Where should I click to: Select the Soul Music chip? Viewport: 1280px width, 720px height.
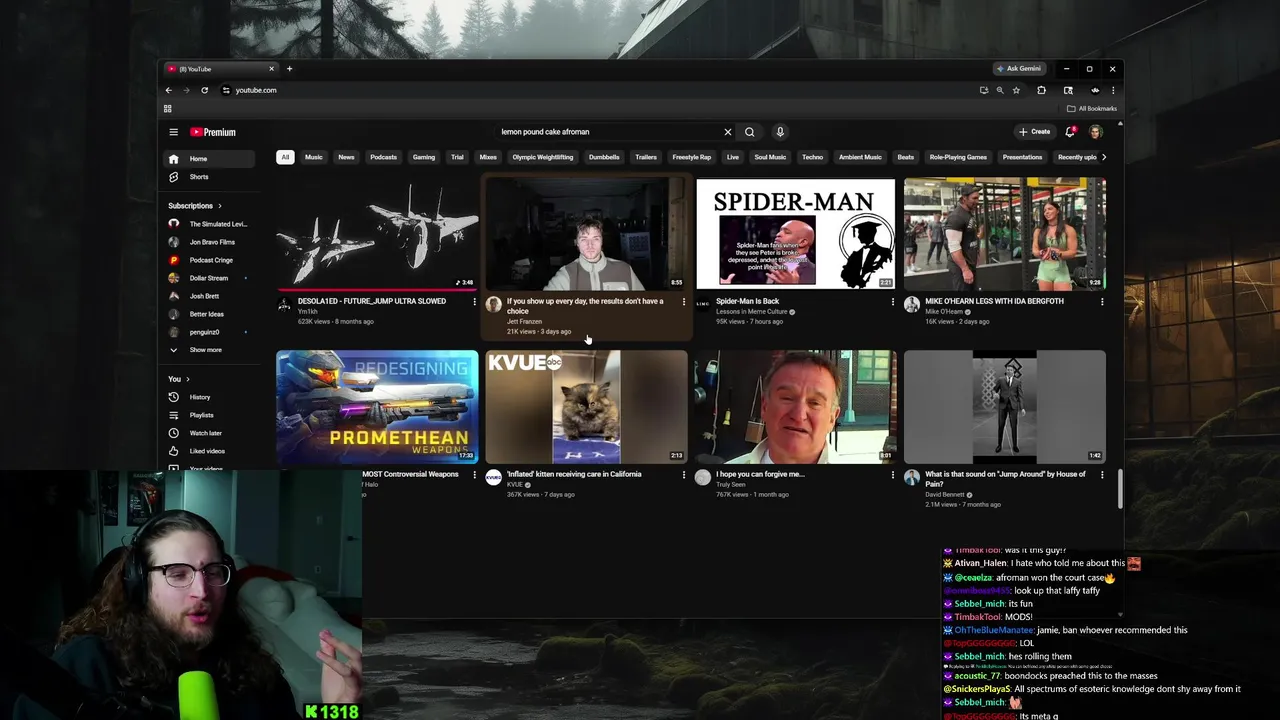click(x=770, y=157)
